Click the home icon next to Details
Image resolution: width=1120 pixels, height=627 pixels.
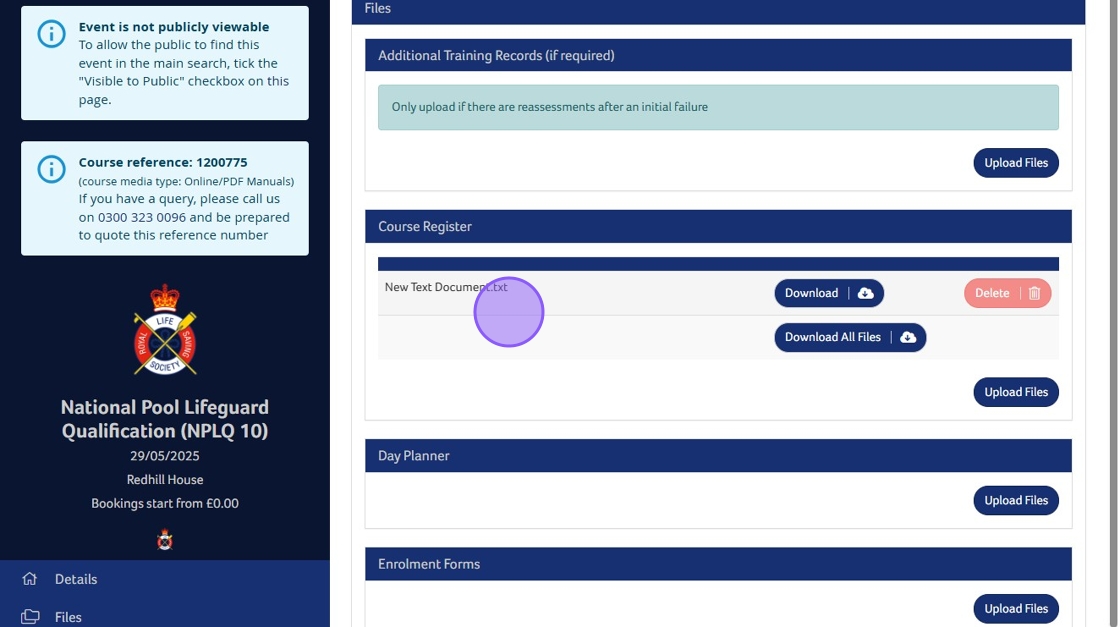29,578
